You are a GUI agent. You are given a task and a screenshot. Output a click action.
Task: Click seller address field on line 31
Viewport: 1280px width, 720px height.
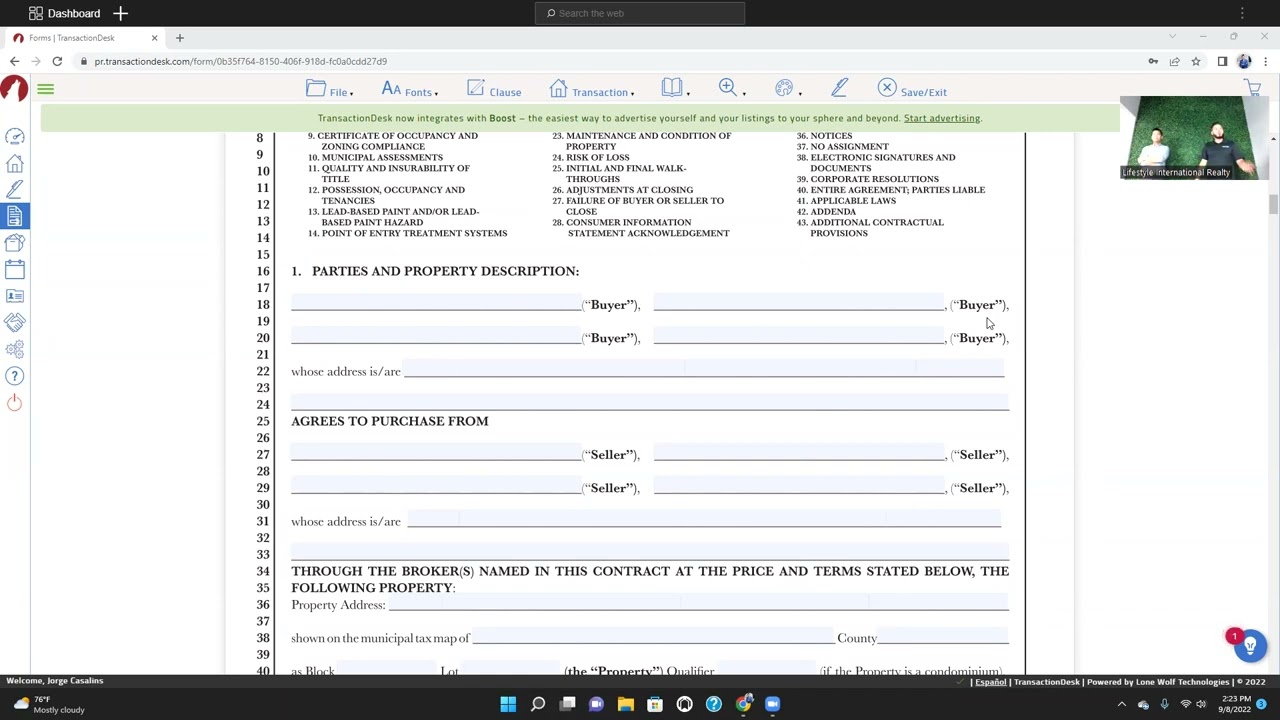click(x=704, y=520)
